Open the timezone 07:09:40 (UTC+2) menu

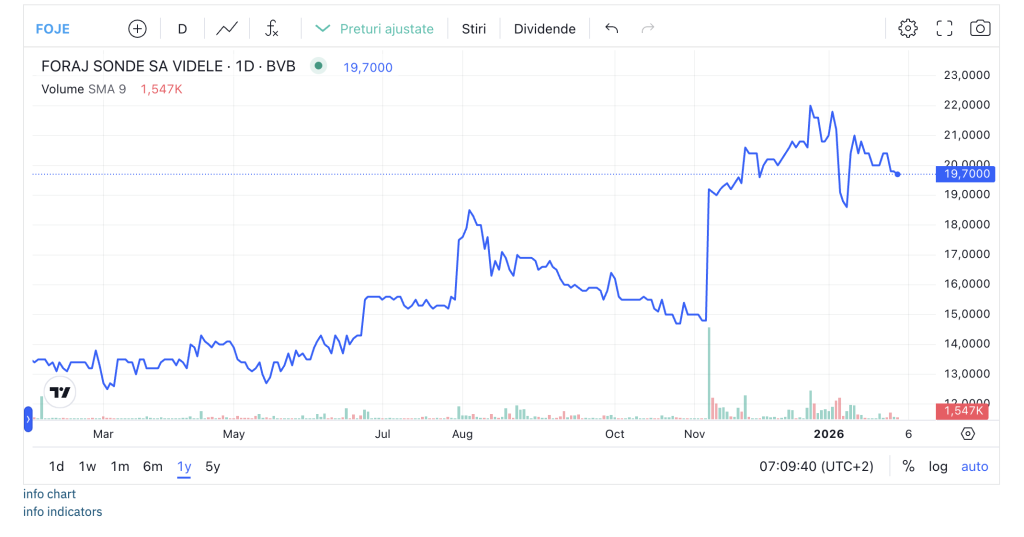point(816,466)
